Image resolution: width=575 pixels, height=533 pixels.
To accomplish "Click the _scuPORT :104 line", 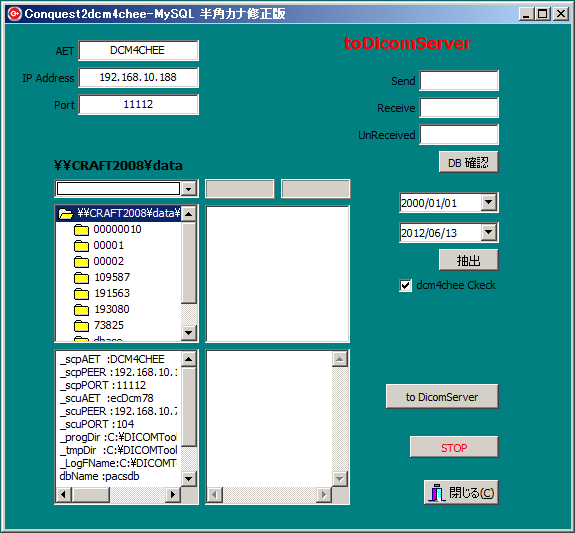I will [97, 424].
